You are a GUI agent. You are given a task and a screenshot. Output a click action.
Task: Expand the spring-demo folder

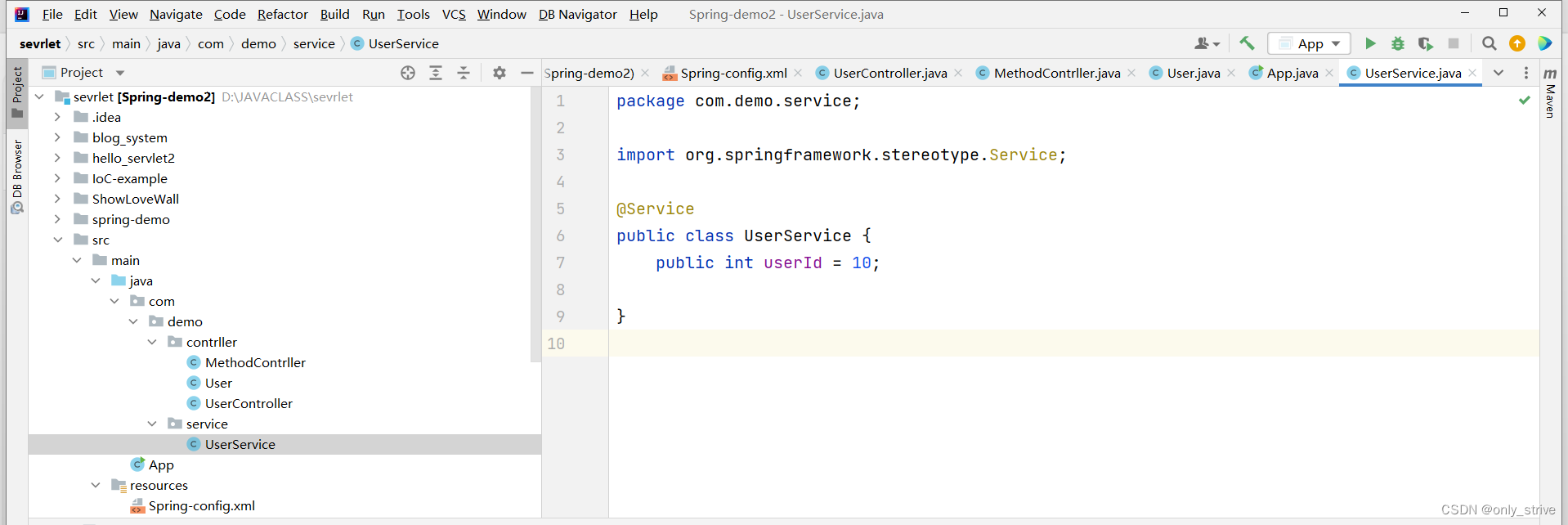click(57, 219)
